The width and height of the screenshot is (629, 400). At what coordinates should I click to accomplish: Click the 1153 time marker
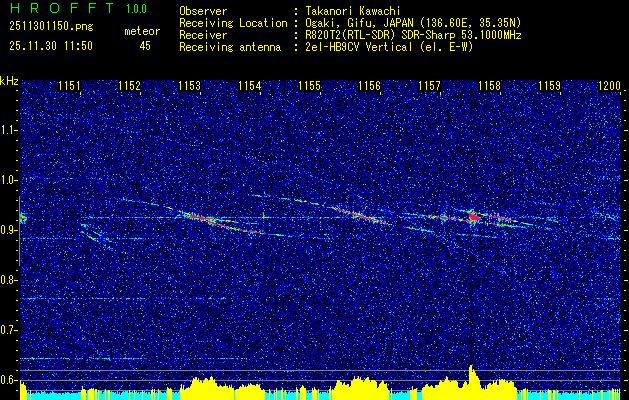pos(189,86)
